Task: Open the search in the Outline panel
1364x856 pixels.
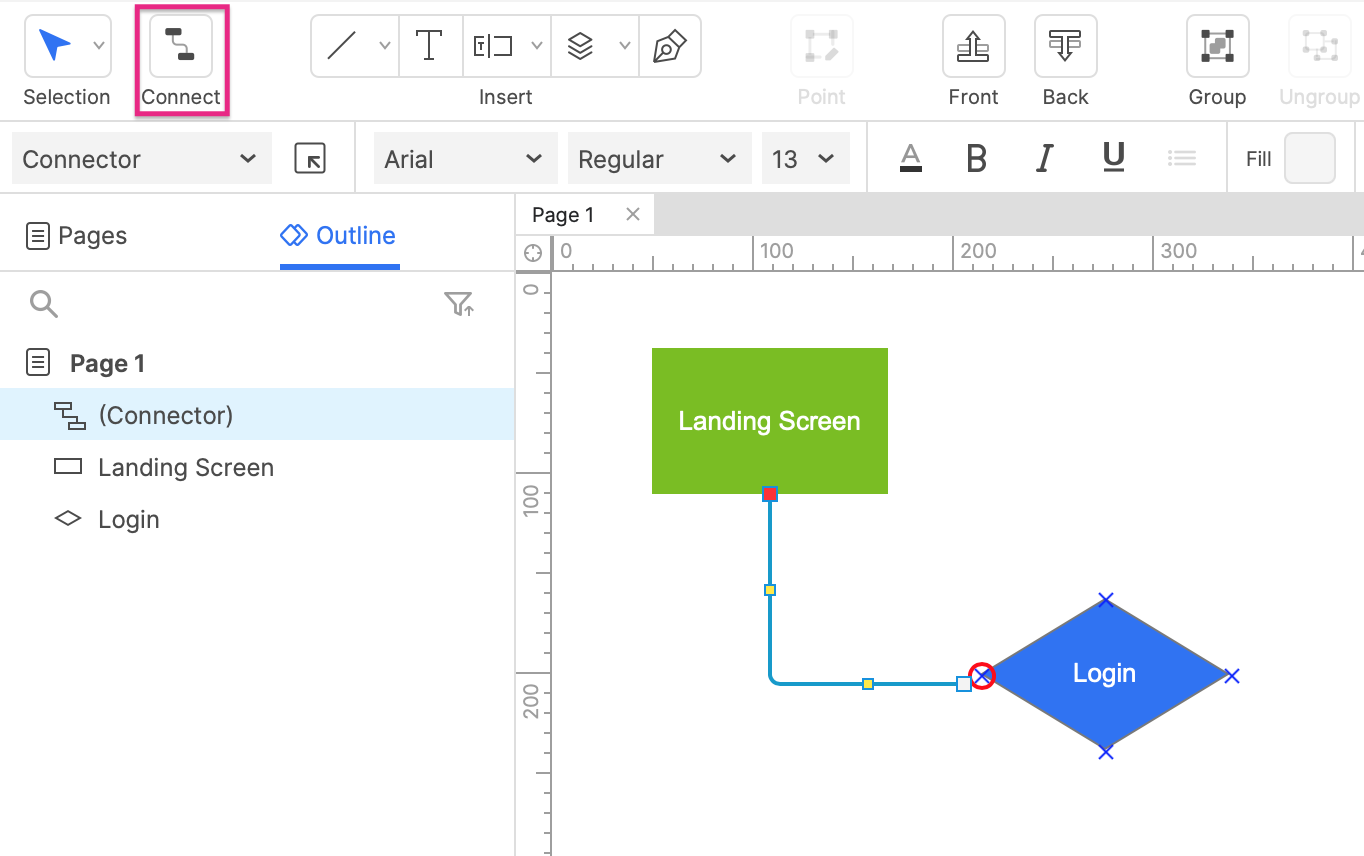Action: (44, 303)
